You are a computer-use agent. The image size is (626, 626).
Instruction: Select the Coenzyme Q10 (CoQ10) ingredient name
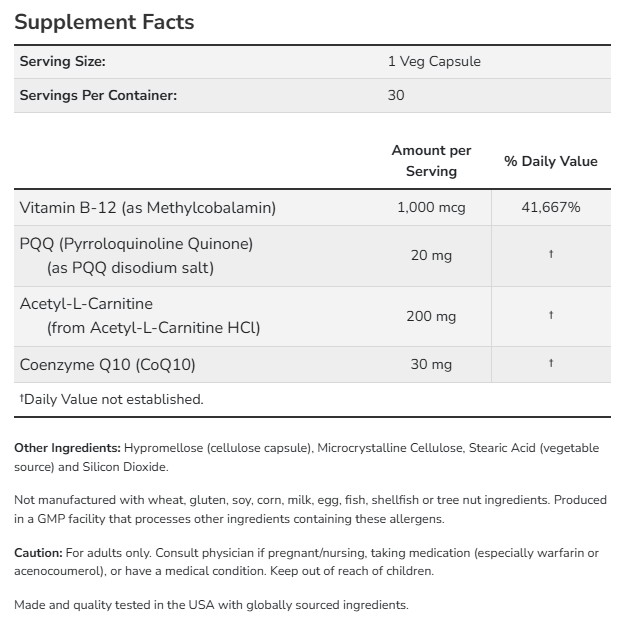coord(108,364)
